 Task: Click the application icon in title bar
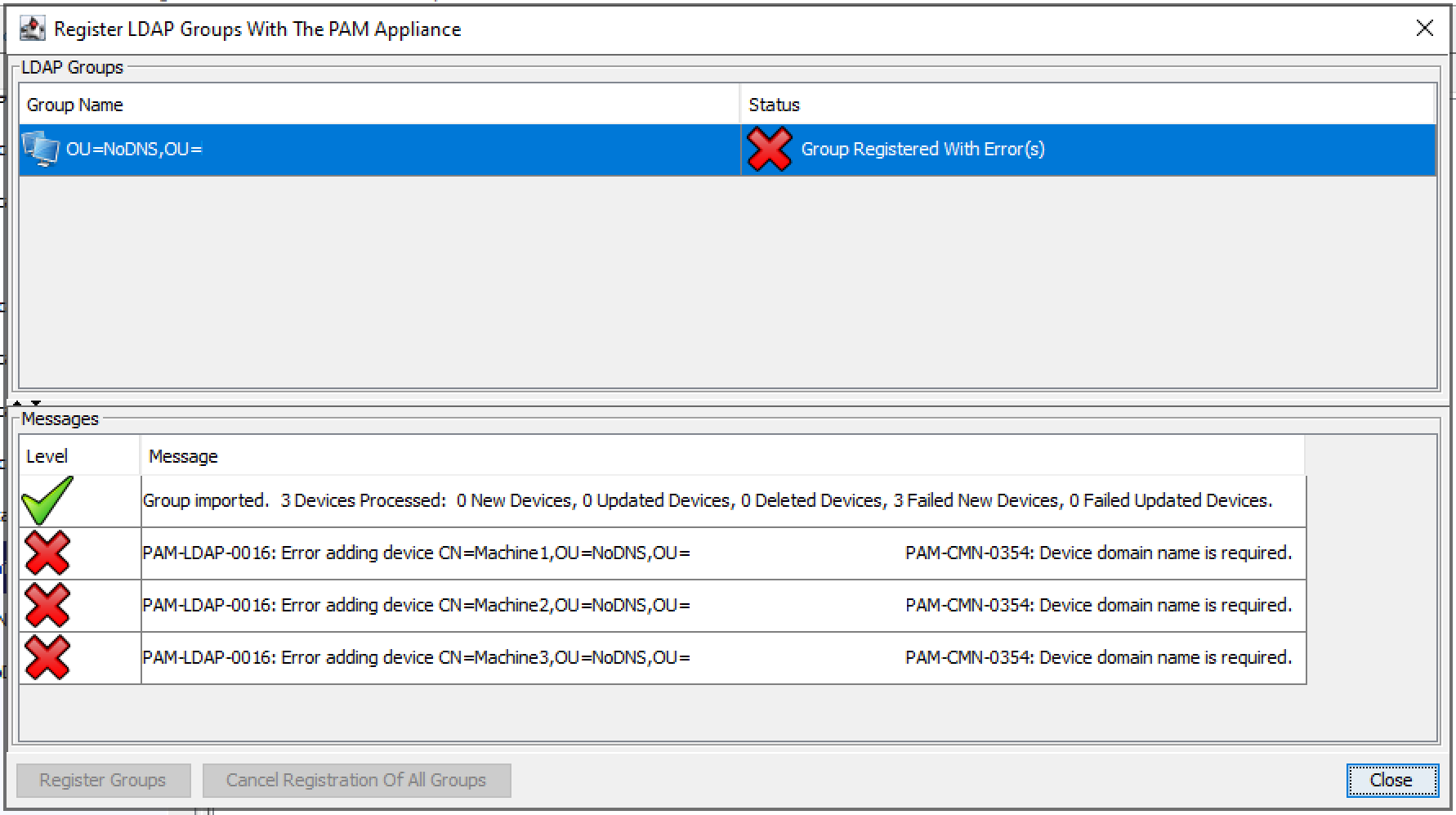[x=32, y=29]
